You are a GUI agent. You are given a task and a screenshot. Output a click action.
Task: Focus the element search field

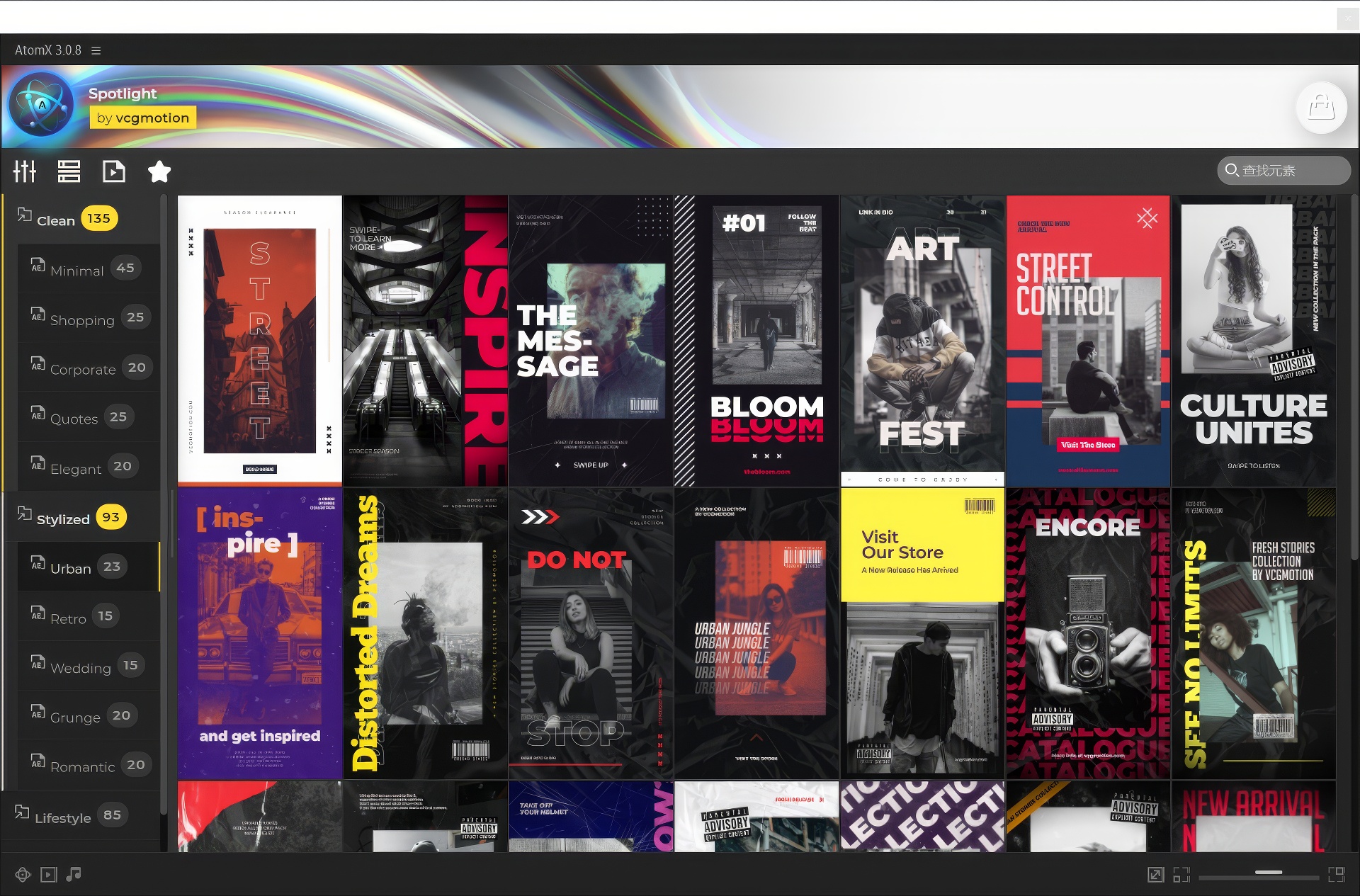point(1283,170)
